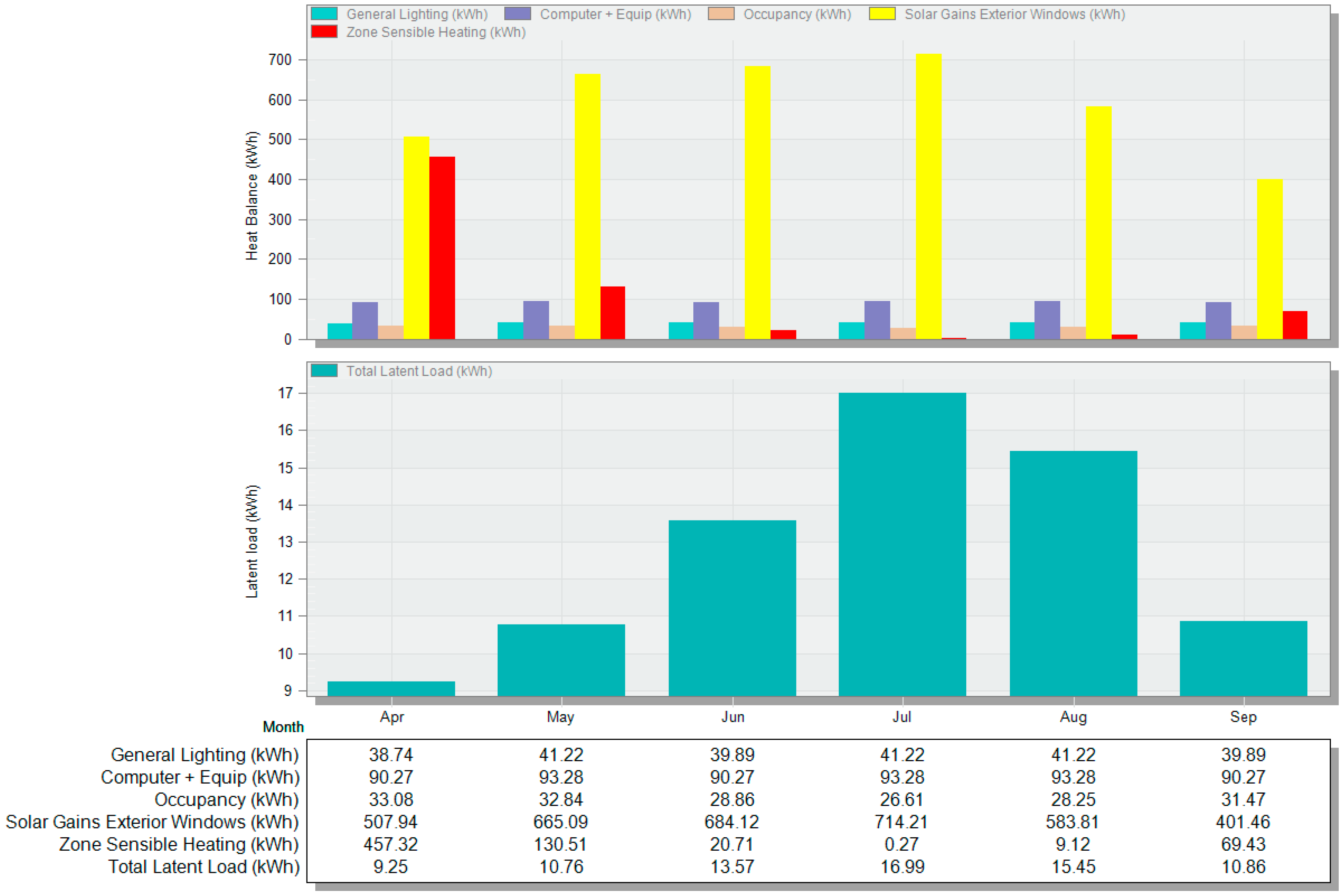
Task: Select the April zone heating red bar
Action: tap(442, 247)
